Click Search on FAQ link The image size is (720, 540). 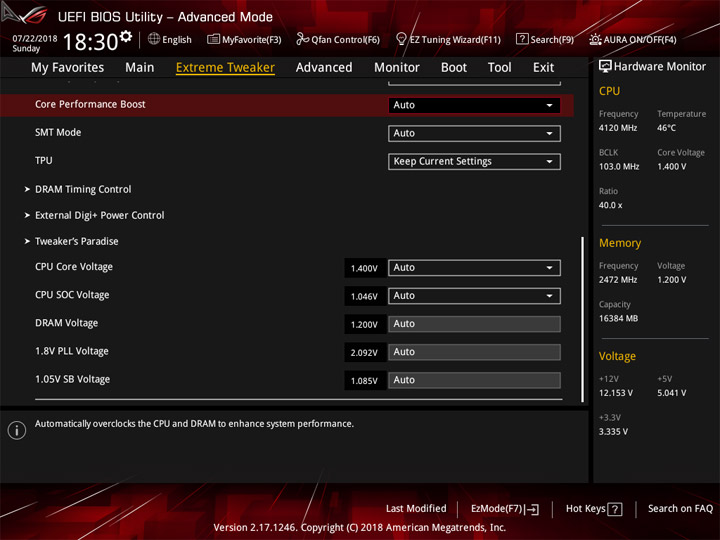click(680, 509)
